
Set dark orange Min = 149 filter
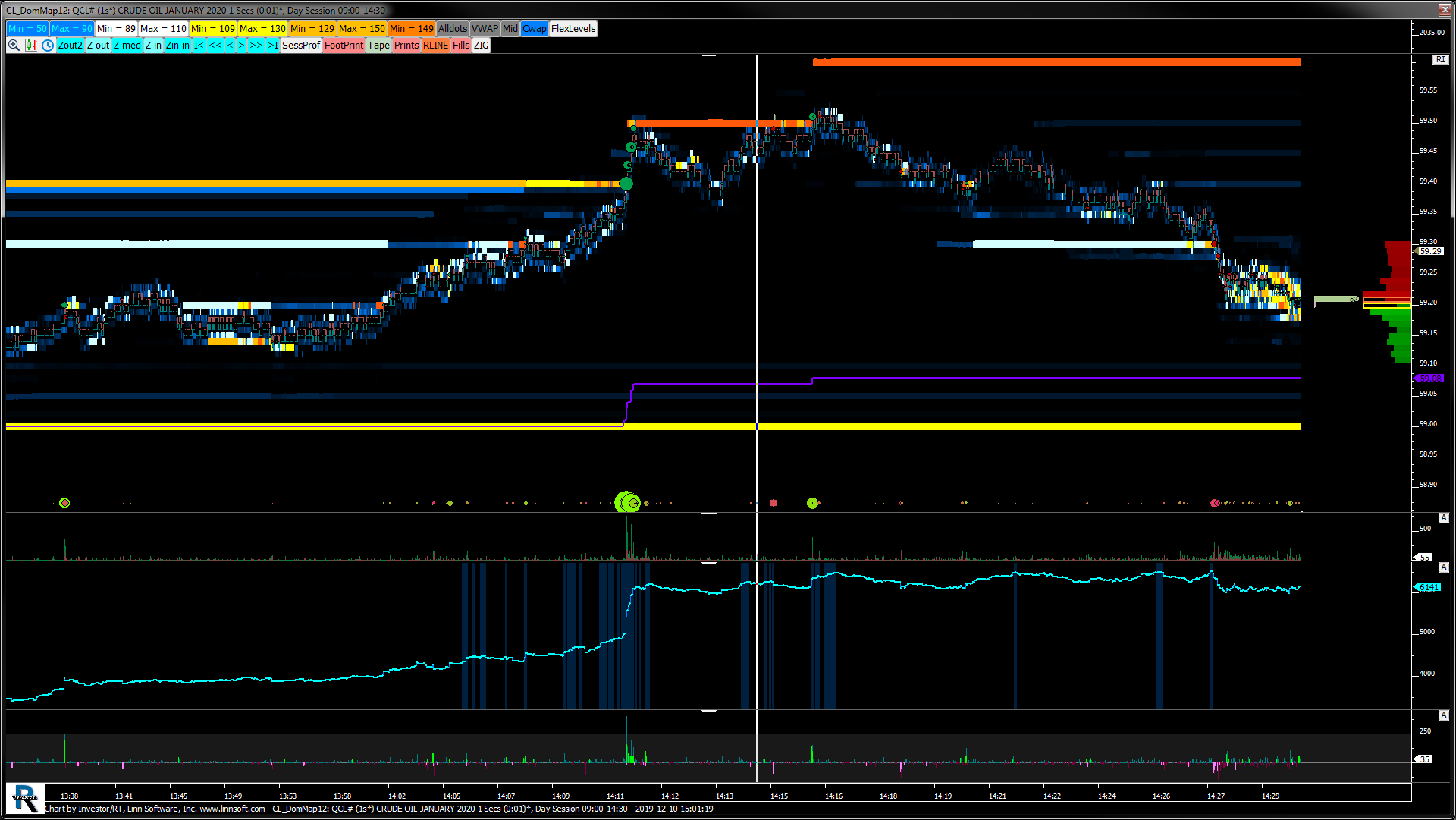click(x=412, y=29)
